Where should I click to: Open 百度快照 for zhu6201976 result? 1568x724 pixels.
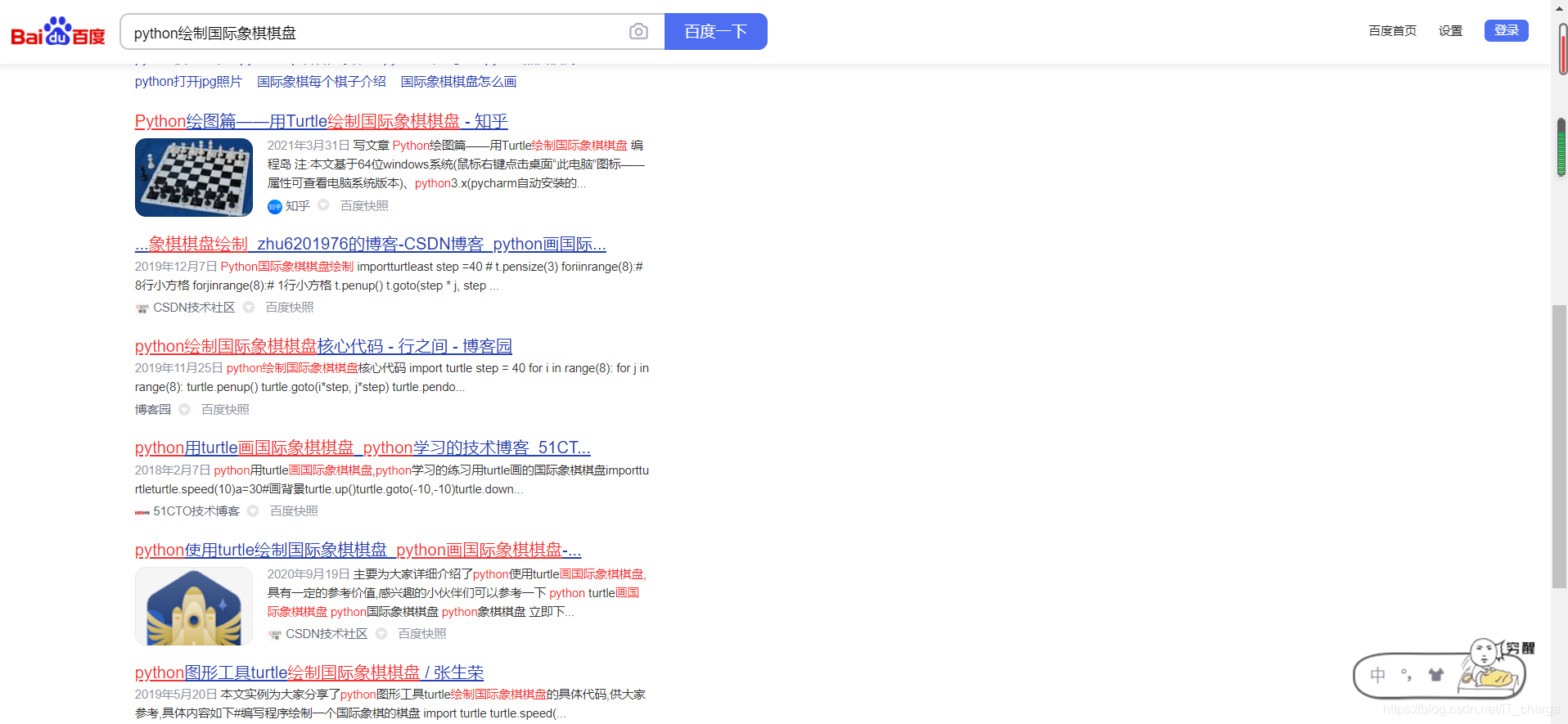click(x=290, y=308)
